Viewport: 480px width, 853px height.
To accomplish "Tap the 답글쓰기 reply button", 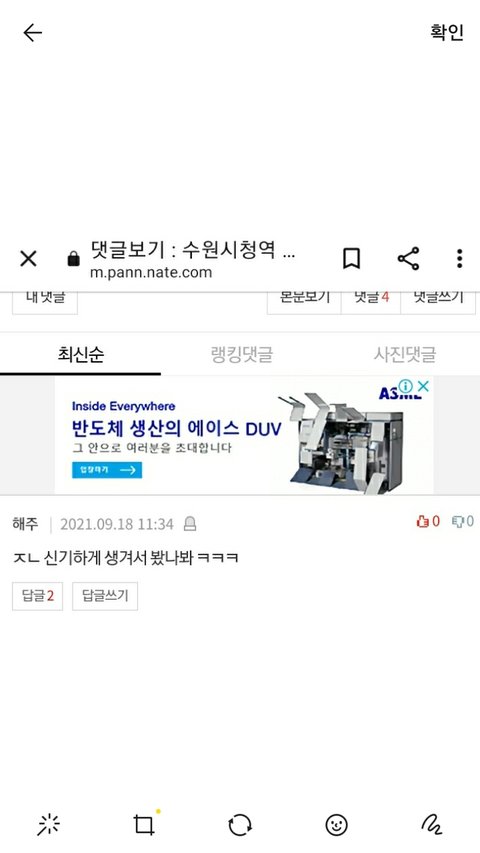I will (x=105, y=596).
